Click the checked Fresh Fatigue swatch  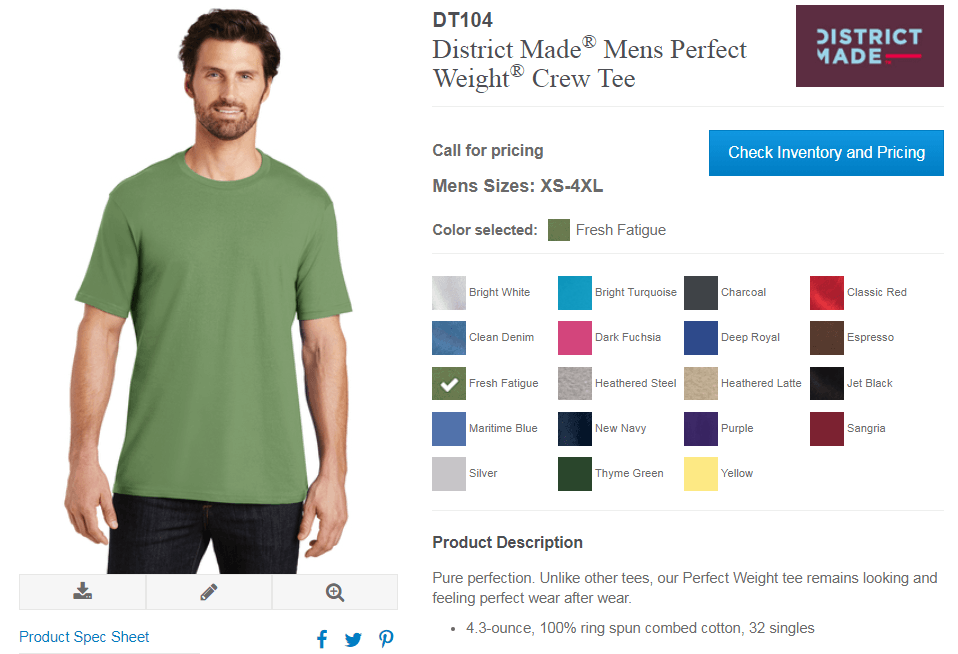pos(449,383)
